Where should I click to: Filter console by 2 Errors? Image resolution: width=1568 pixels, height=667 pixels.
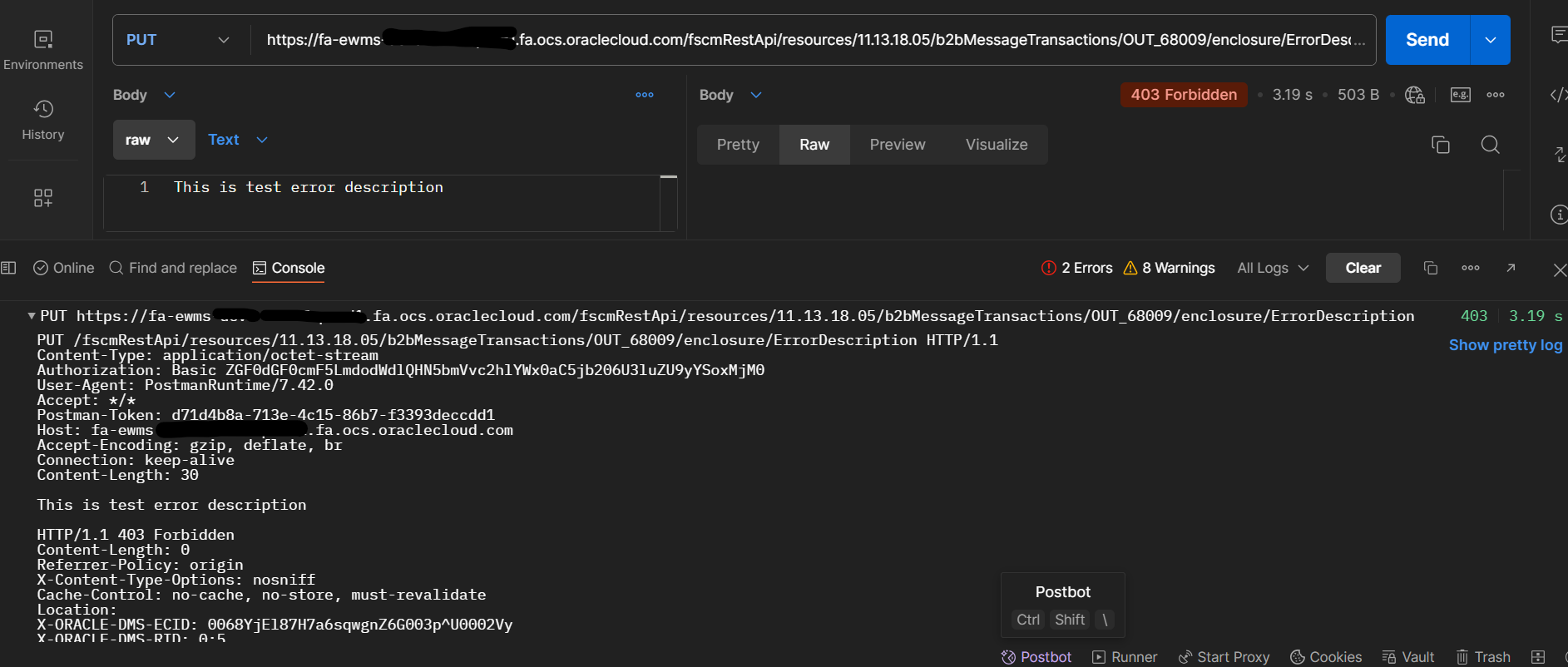point(1076,268)
